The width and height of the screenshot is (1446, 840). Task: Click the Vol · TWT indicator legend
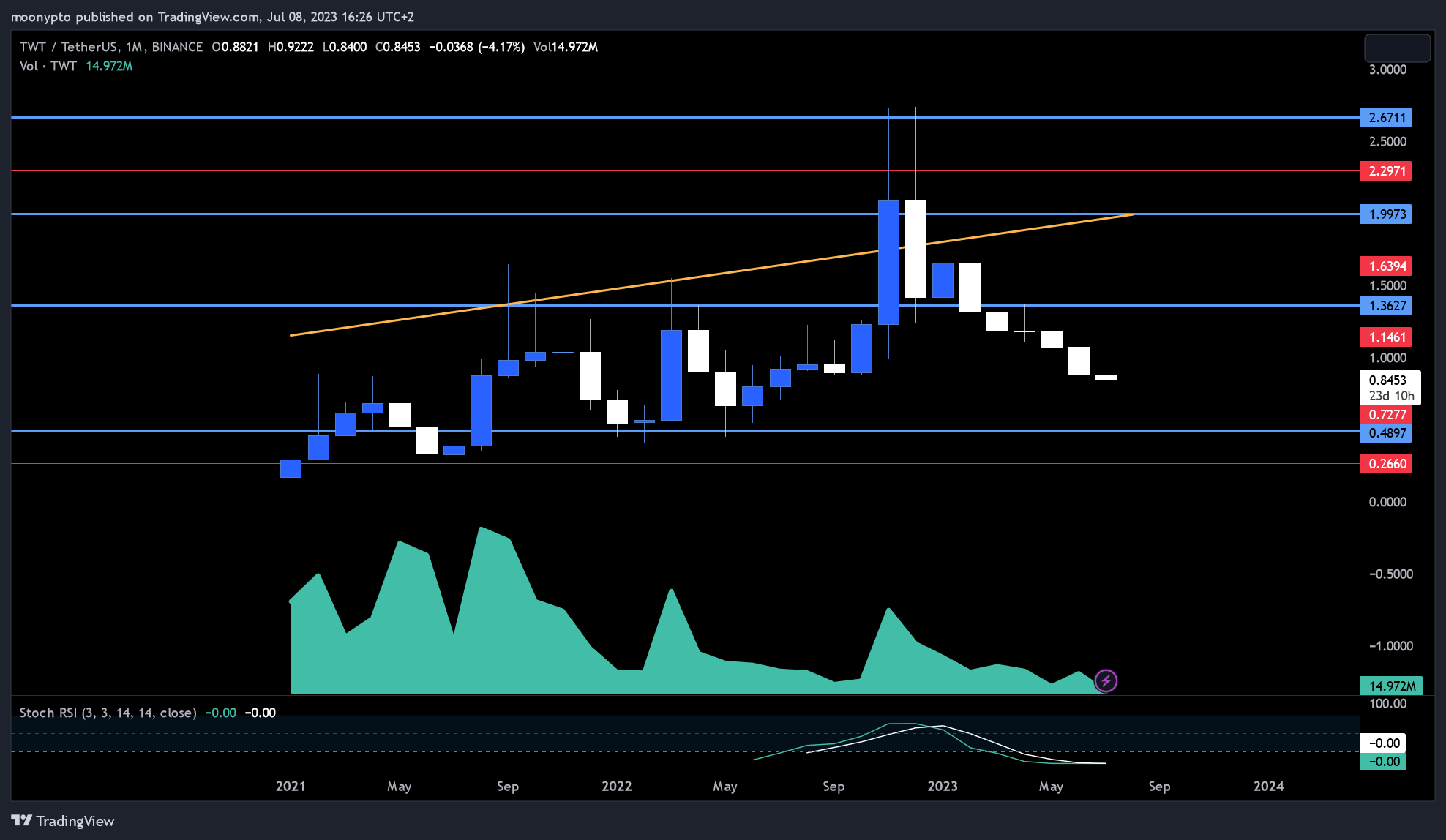[48, 66]
